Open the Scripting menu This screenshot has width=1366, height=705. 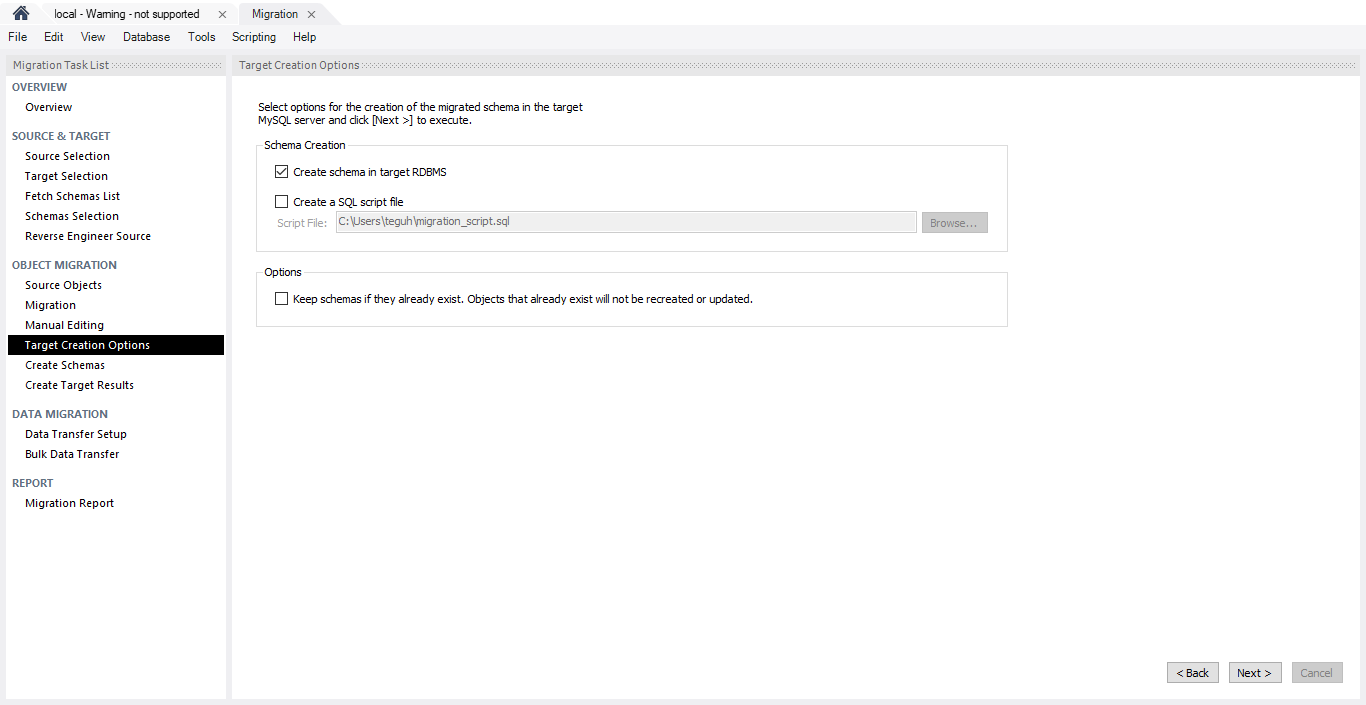pos(253,37)
